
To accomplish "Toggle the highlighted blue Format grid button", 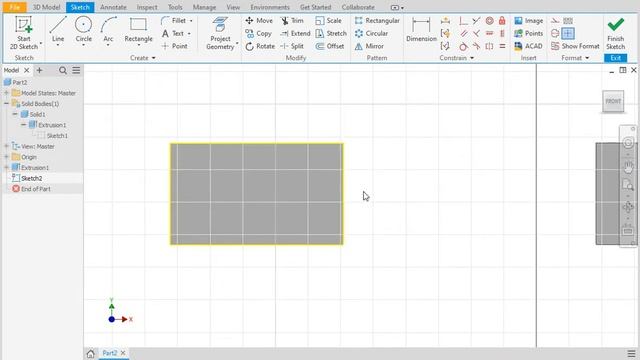I will click(568, 33).
